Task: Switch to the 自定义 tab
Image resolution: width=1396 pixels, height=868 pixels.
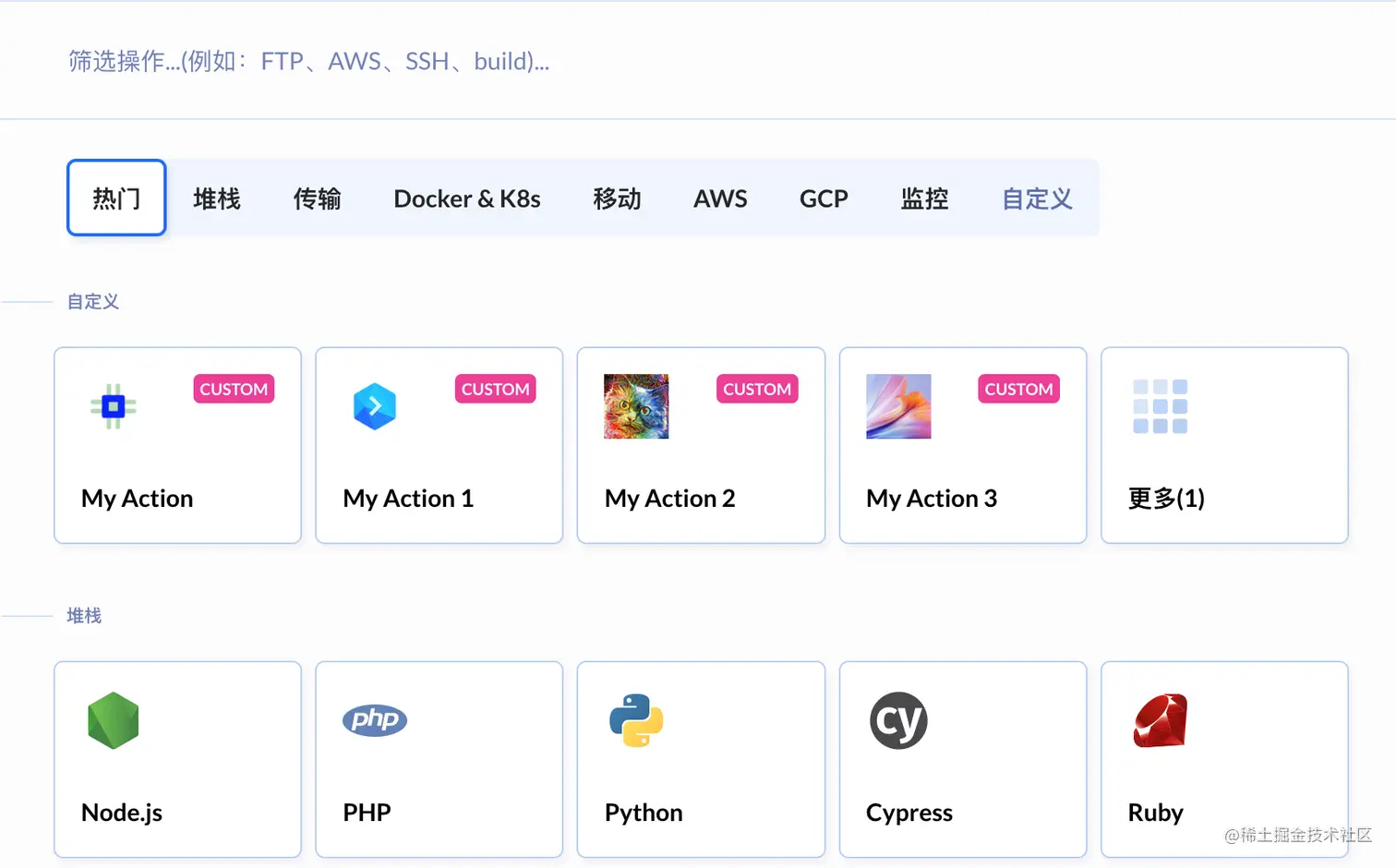Action: pos(1037,198)
